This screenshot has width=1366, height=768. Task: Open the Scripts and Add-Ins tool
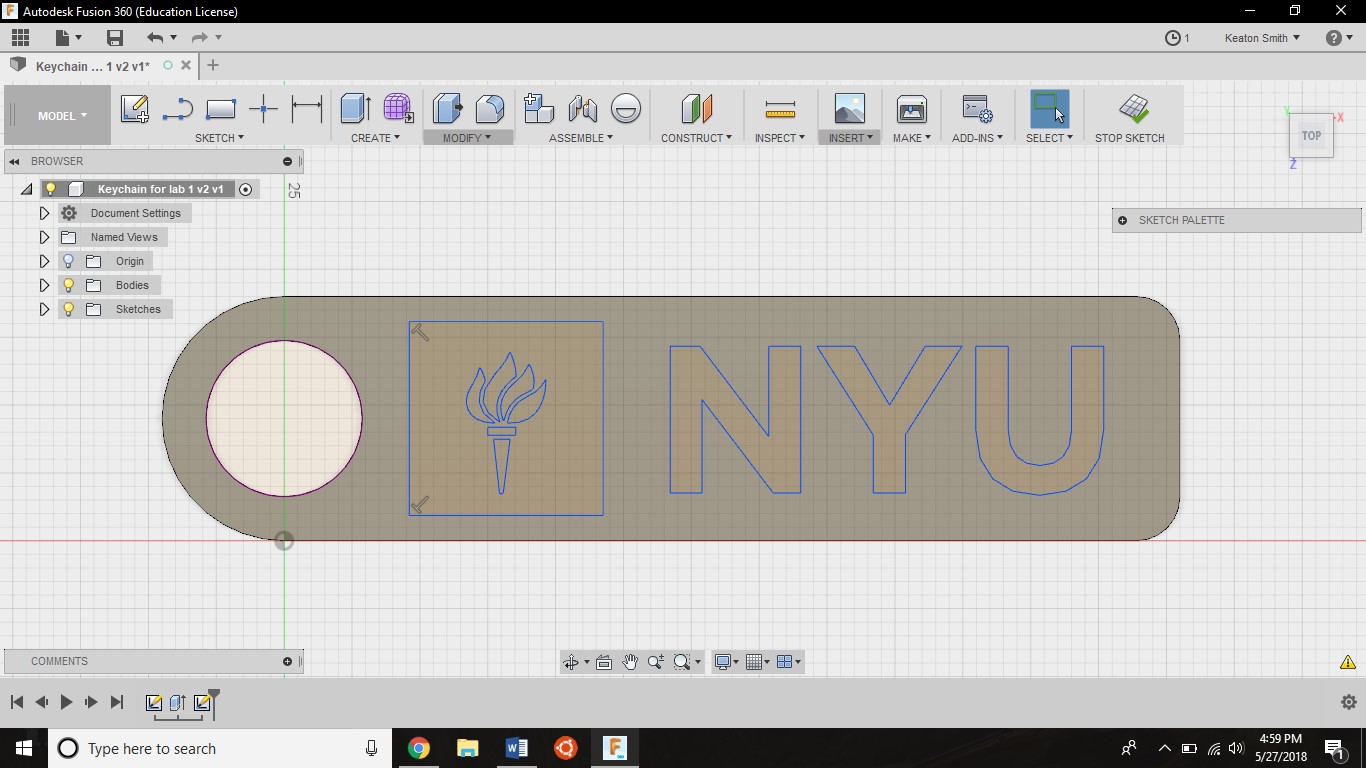(x=977, y=109)
